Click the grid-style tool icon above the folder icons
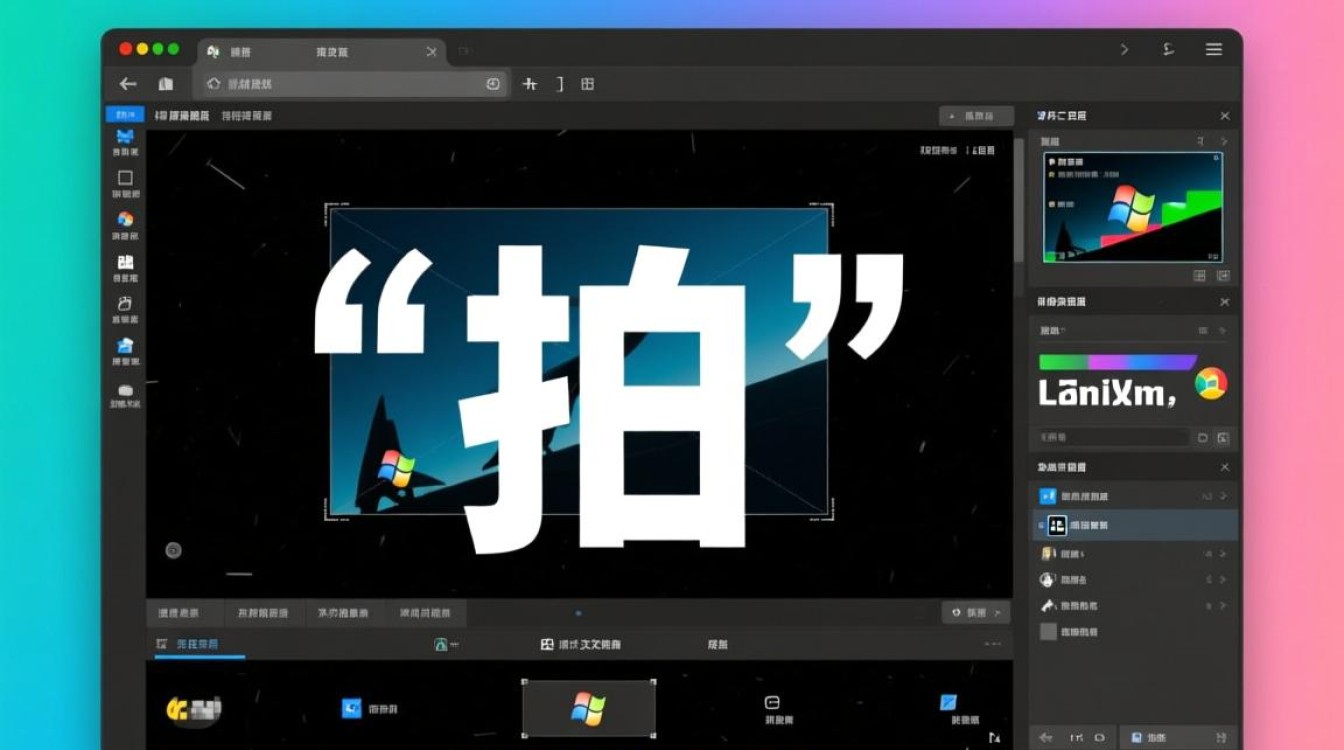This screenshot has height=750, width=1344. (123, 260)
